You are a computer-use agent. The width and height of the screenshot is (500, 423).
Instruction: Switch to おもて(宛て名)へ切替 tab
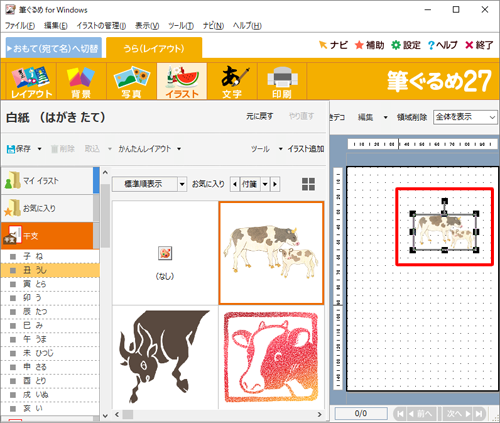coord(53,49)
